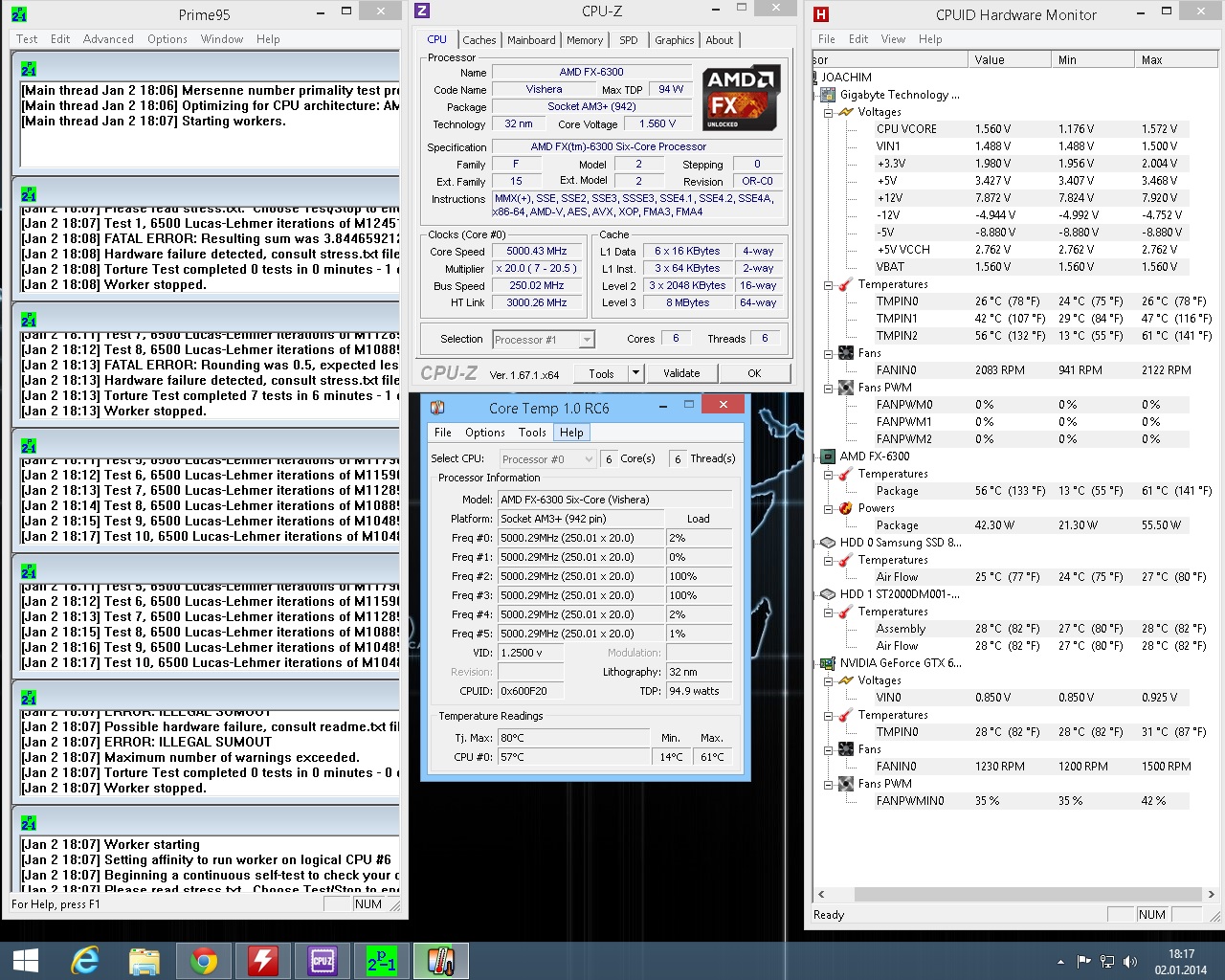Click the AMD FX-6300 chip icon in HWMonitor

coord(828,457)
